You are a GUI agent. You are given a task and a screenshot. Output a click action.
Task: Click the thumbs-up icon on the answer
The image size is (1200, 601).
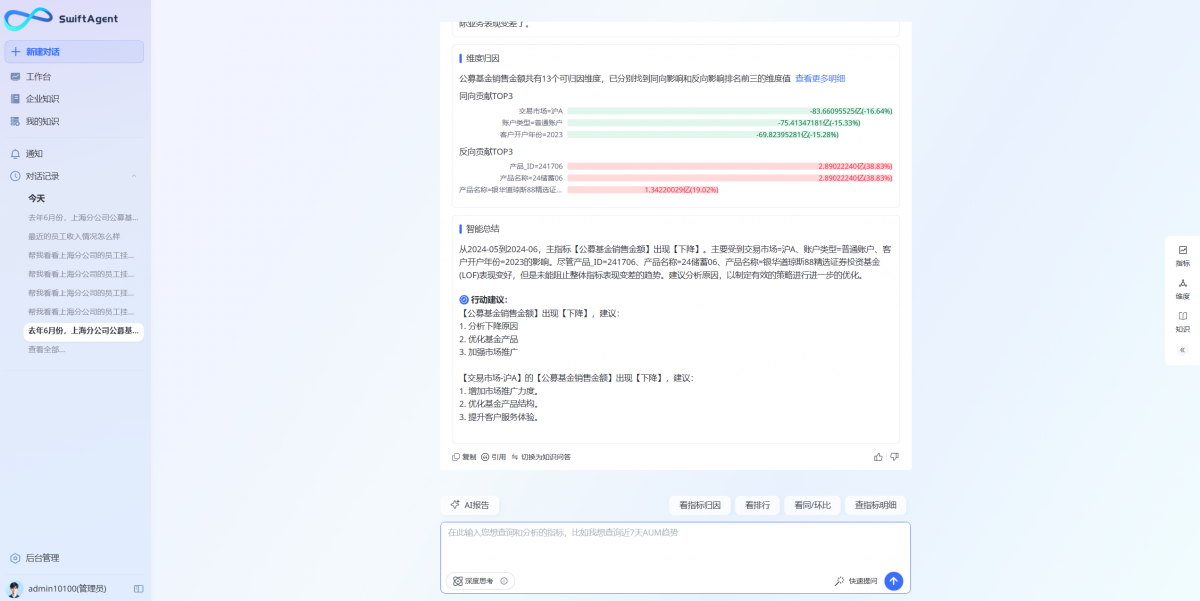tap(879, 456)
